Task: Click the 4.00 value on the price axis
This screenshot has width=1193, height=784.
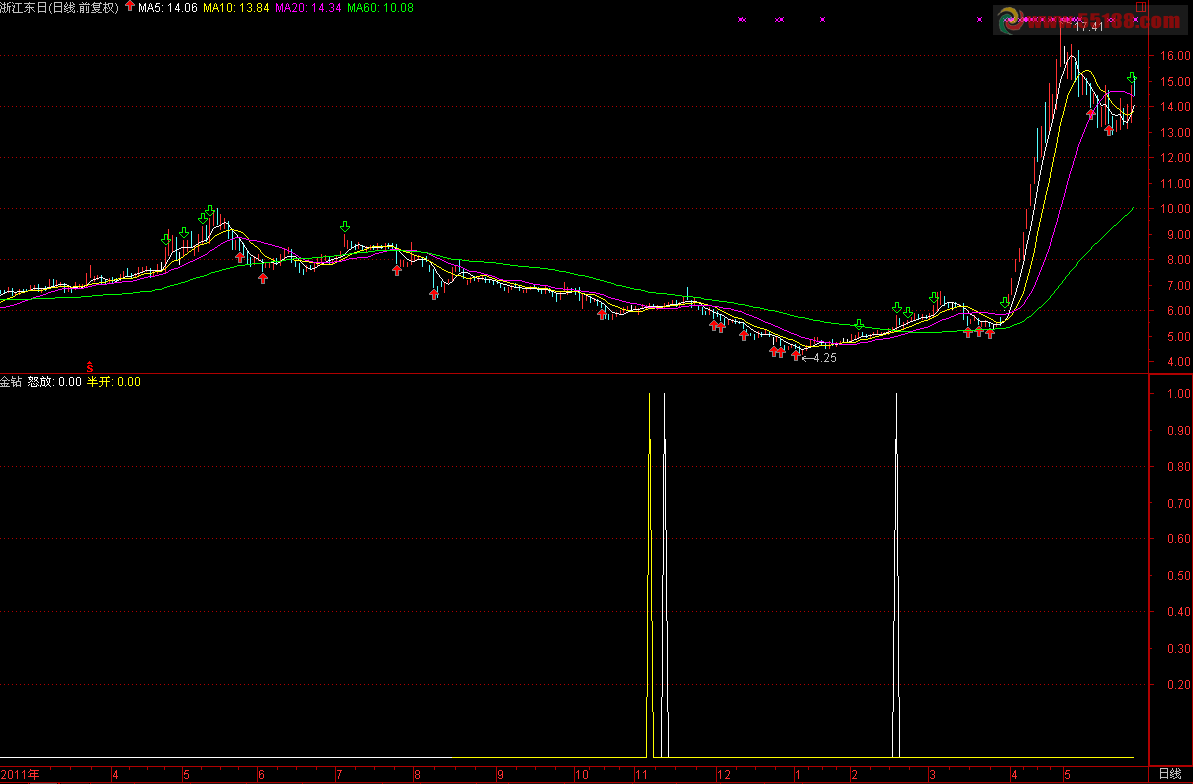Action: pyautogui.click(x=1178, y=362)
